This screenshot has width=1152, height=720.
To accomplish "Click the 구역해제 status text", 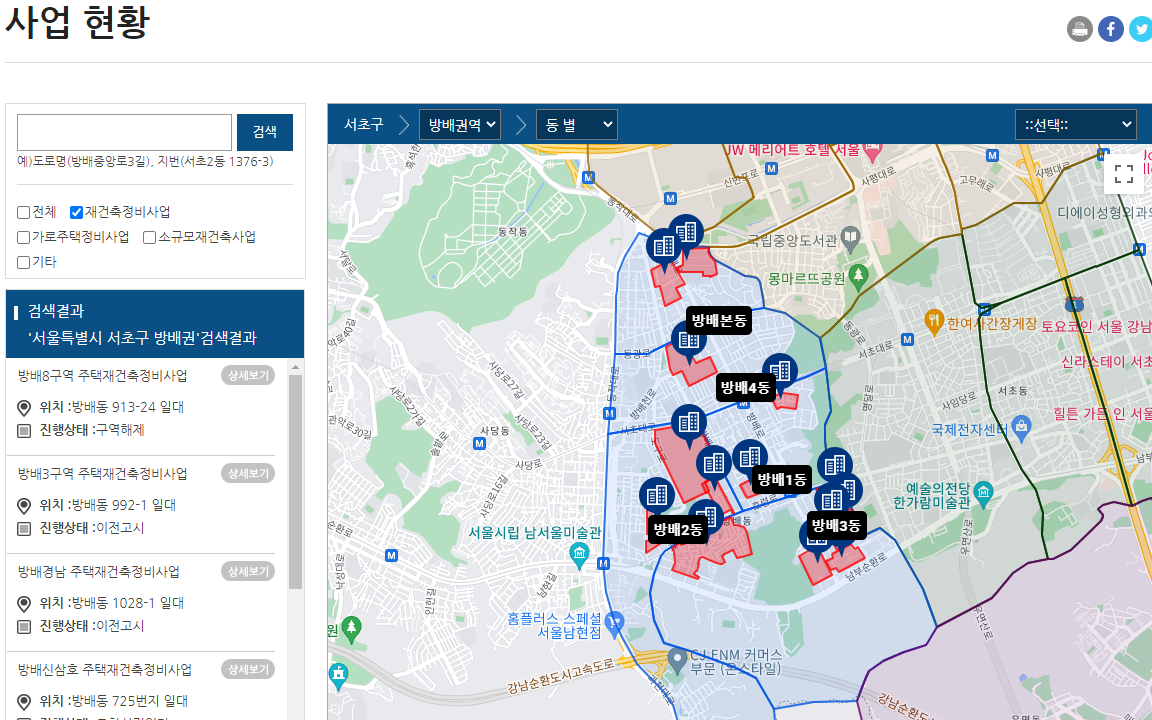I will click(120, 430).
